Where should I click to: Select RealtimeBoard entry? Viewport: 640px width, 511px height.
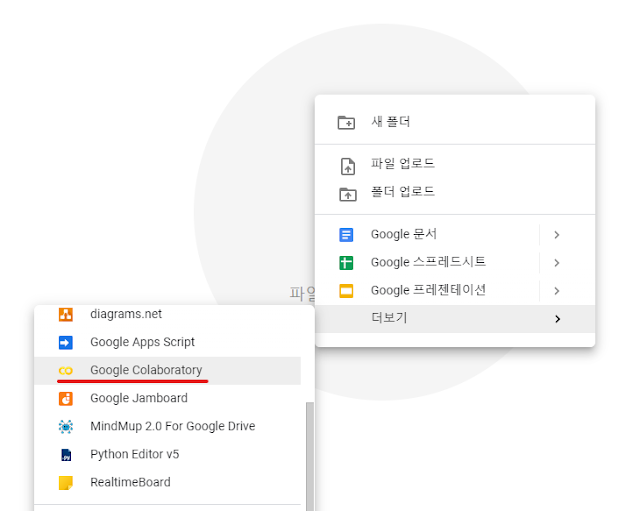(x=167, y=483)
